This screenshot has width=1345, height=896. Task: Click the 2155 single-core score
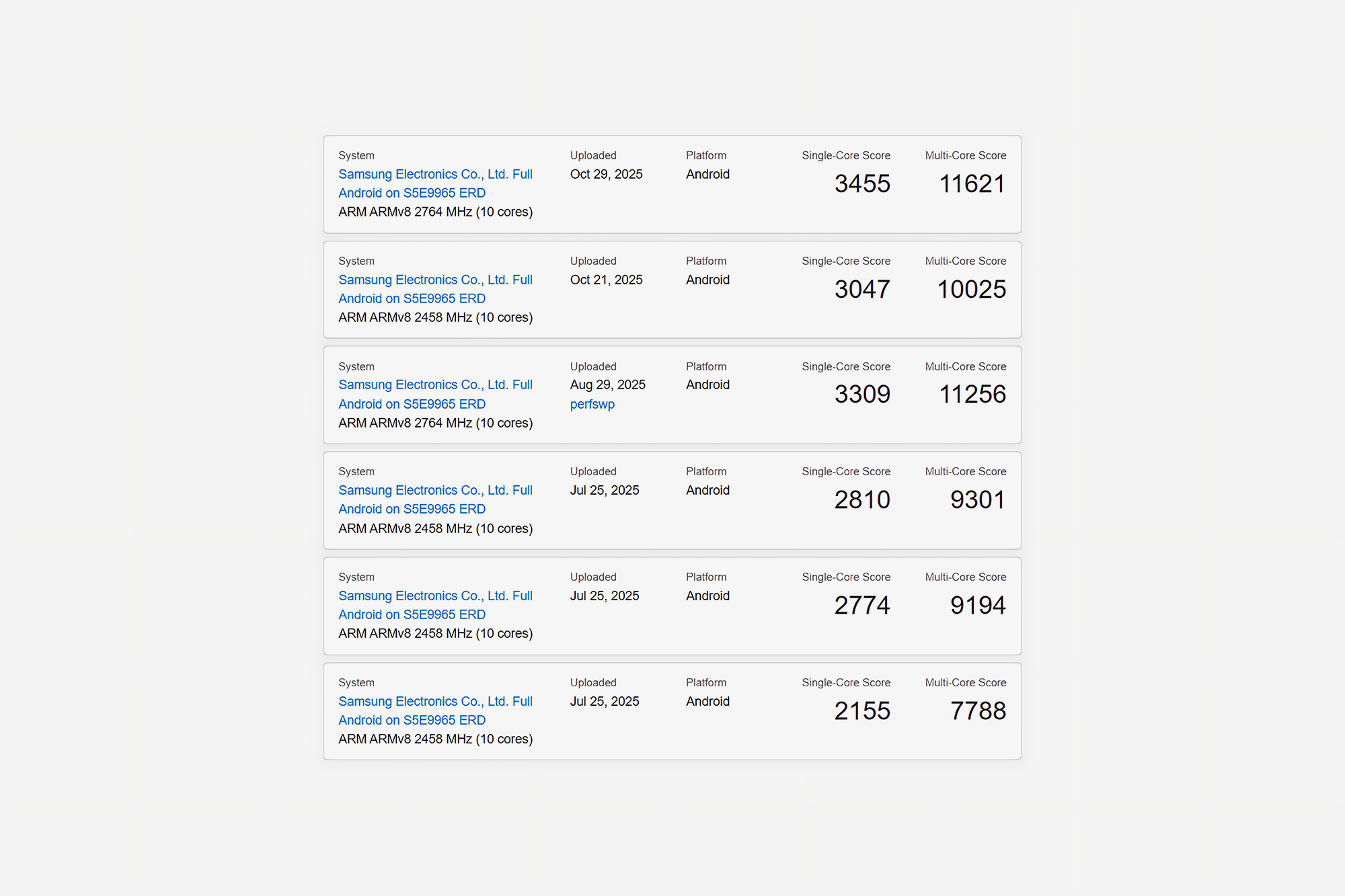(862, 710)
